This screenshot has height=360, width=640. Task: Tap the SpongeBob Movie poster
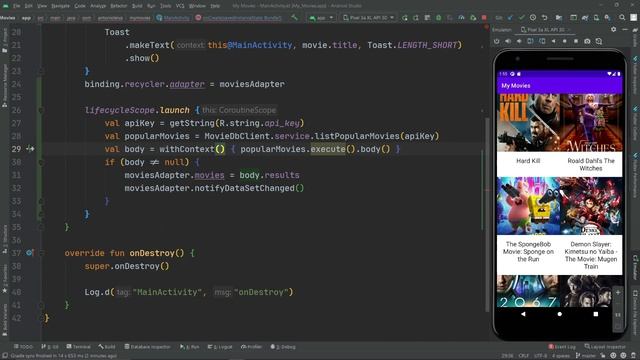pos(528,206)
